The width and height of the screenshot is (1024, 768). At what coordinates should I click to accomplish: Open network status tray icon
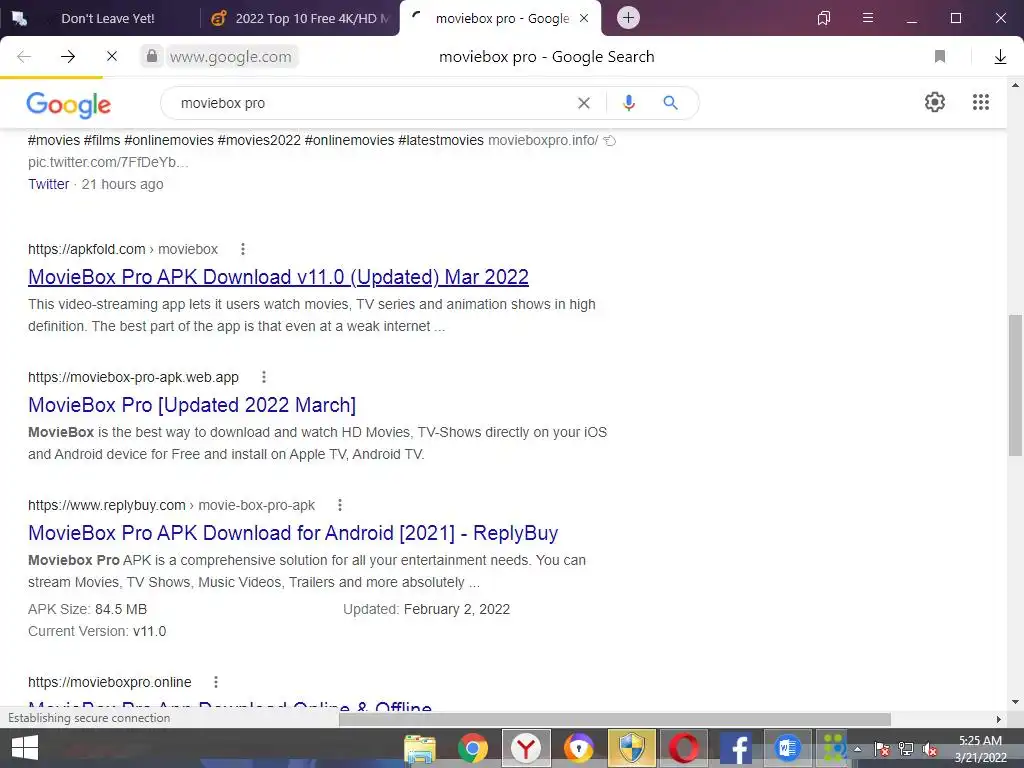[x=906, y=749]
